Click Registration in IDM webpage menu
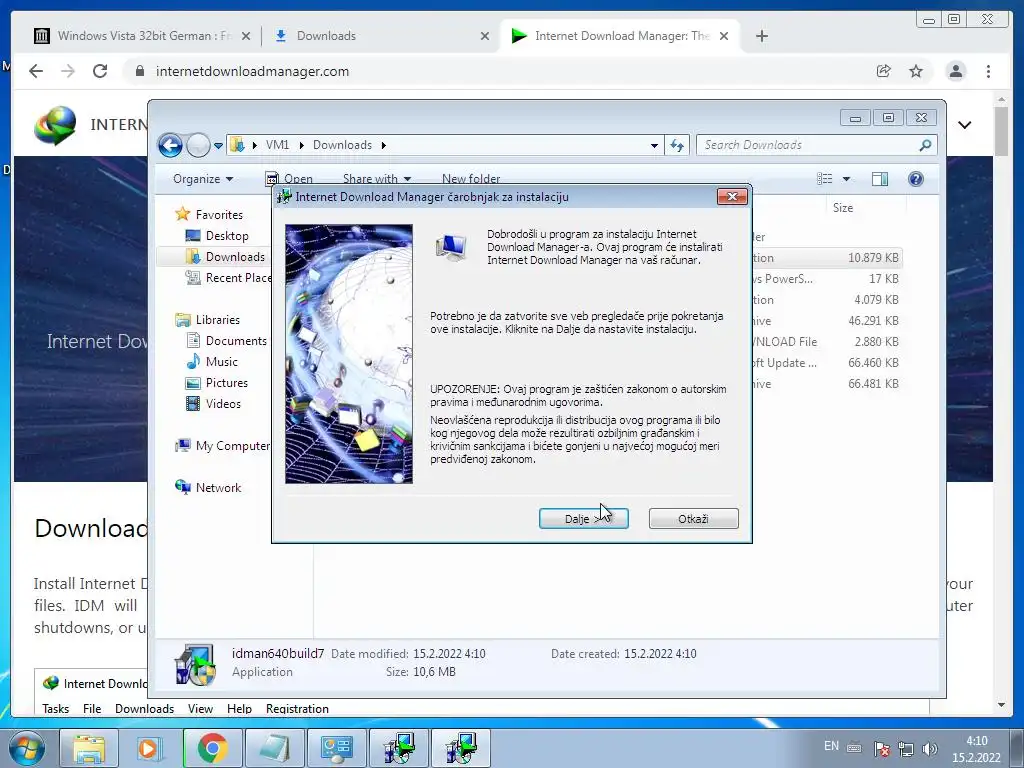The width and height of the screenshot is (1024, 768). (x=297, y=709)
